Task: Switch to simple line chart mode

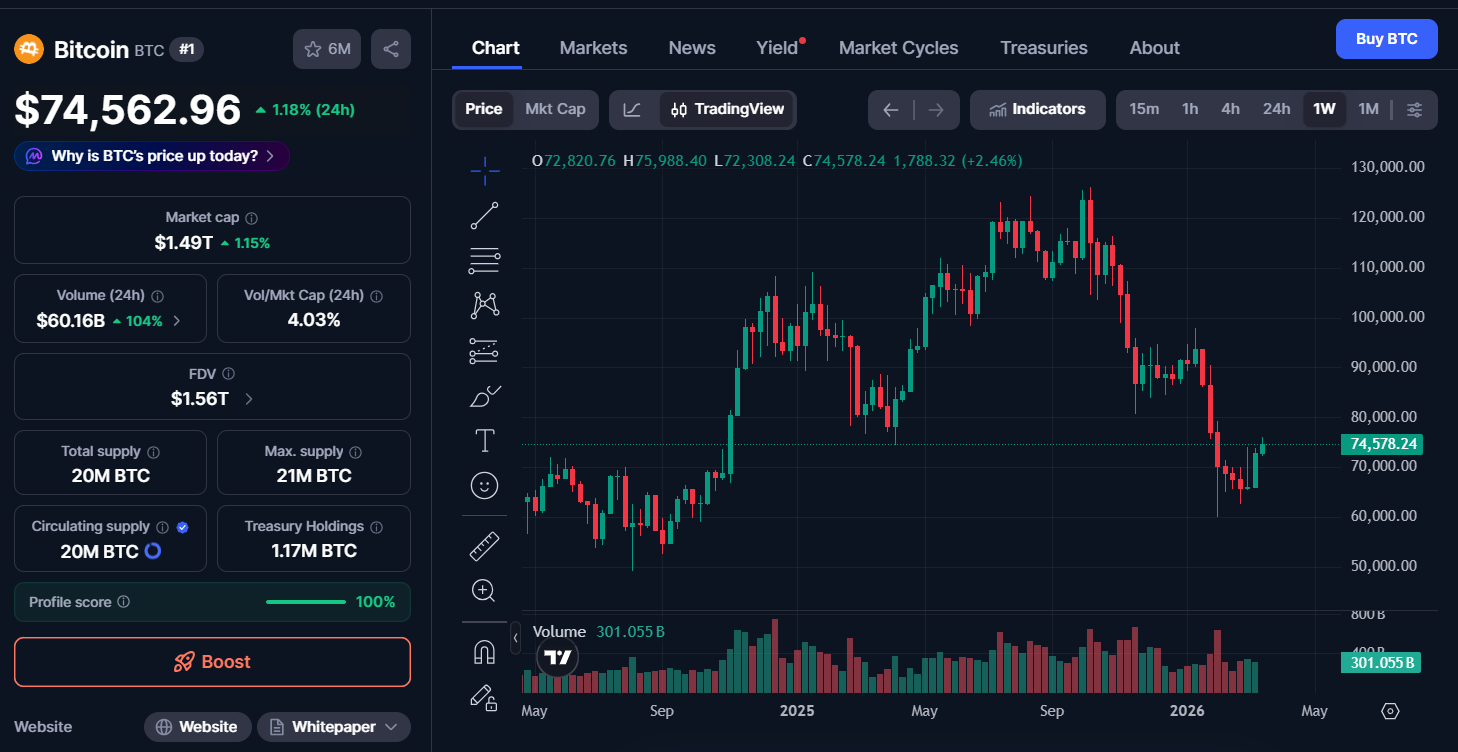Action: pyautogui.click(x=632, y=110)
